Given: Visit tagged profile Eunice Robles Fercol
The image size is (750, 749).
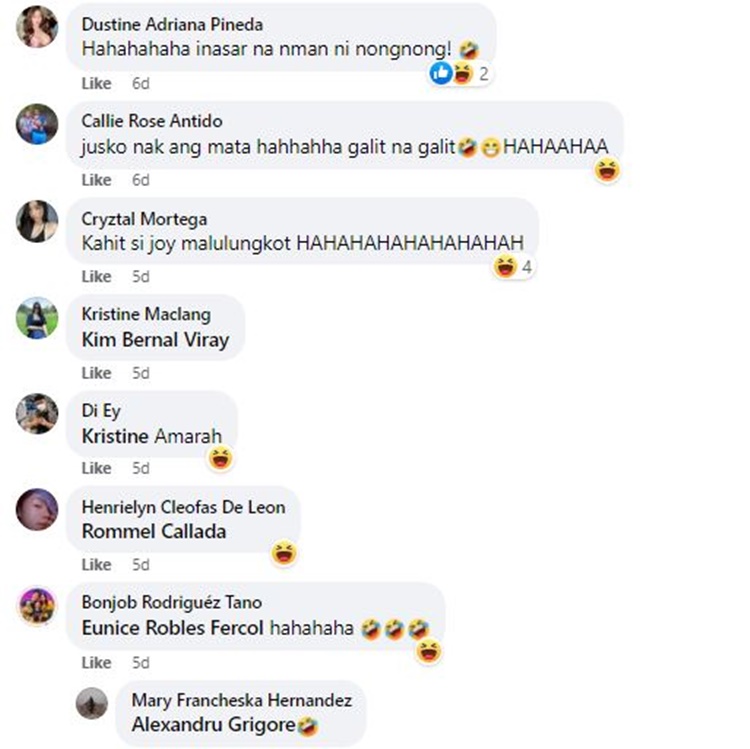Looking at the screenshot, I should tap(173, 628).
